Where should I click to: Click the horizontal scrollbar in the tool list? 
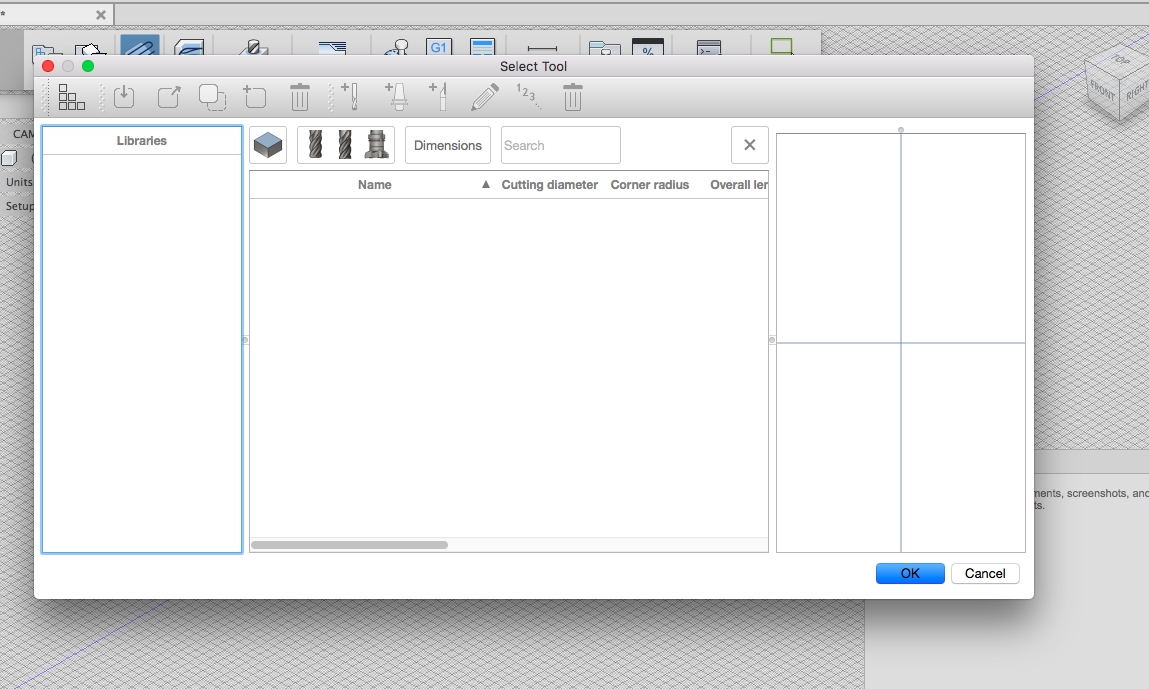(350, 545)
